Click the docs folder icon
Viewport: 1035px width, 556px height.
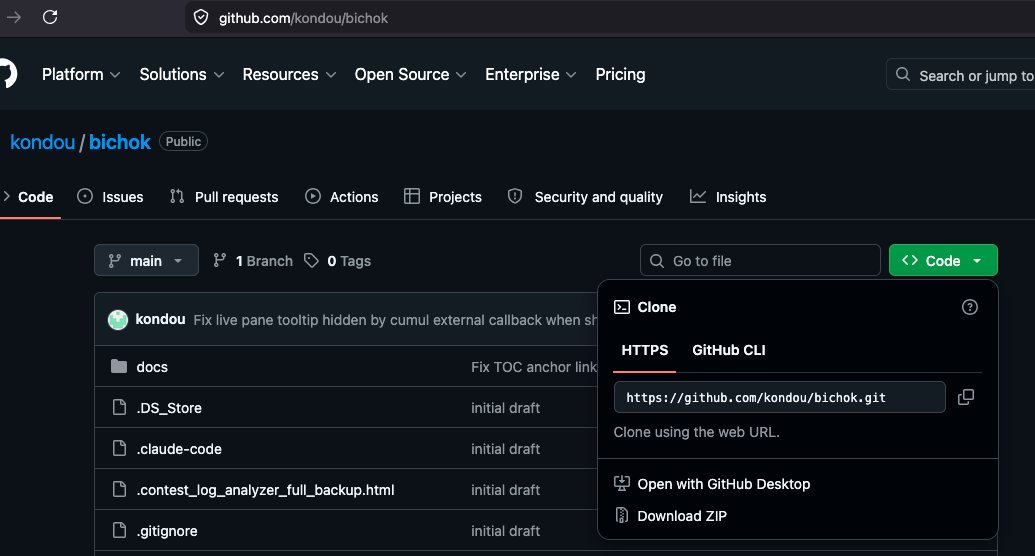tap(119, 366)
